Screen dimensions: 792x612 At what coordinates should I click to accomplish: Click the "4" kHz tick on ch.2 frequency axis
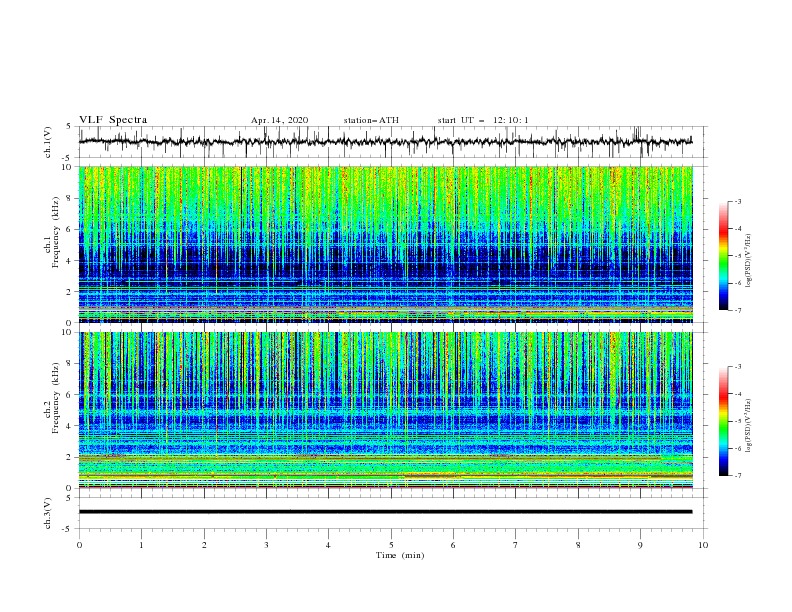(70, 426)
